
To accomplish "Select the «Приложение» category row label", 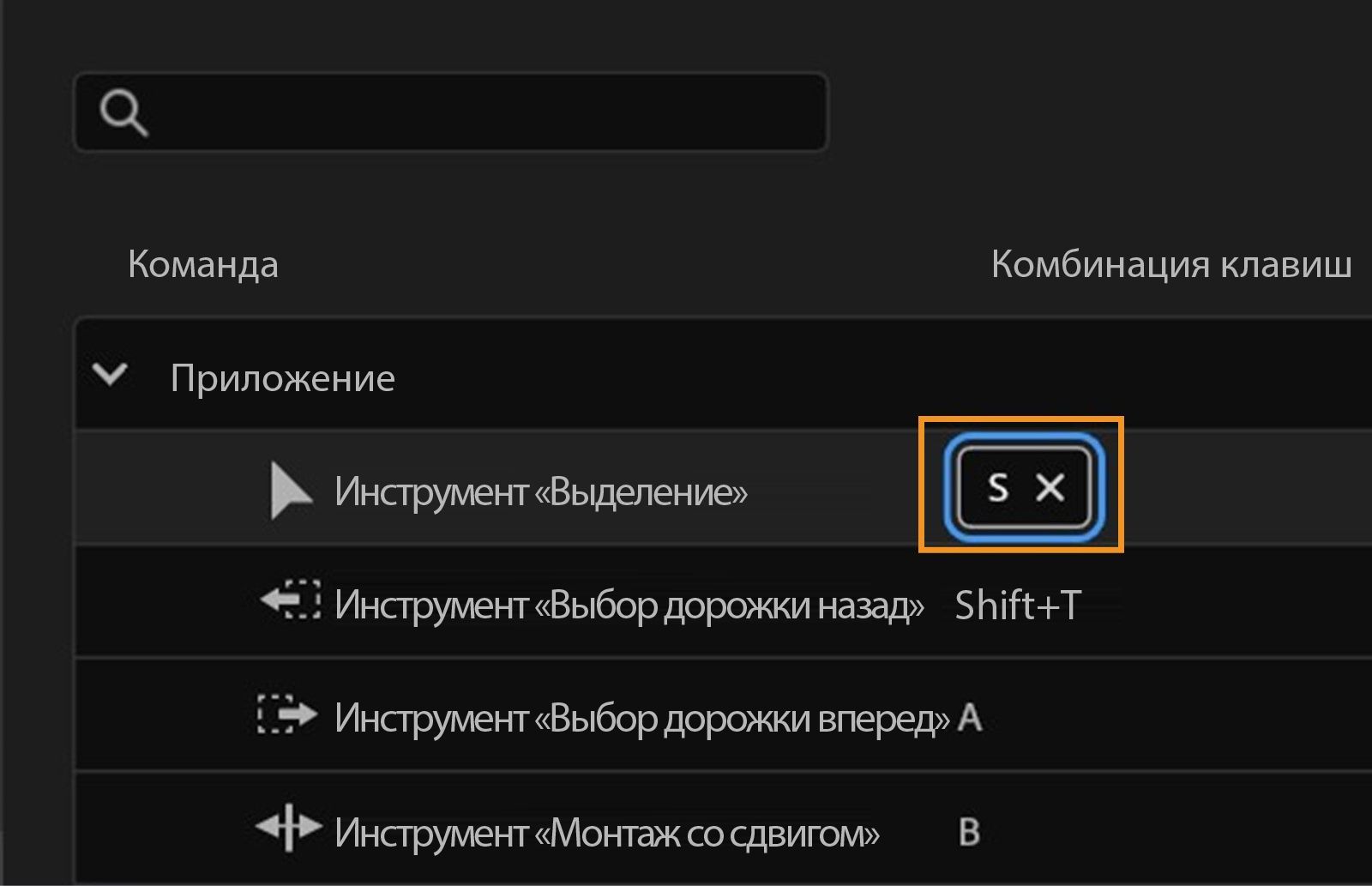I will coord(282,378).
